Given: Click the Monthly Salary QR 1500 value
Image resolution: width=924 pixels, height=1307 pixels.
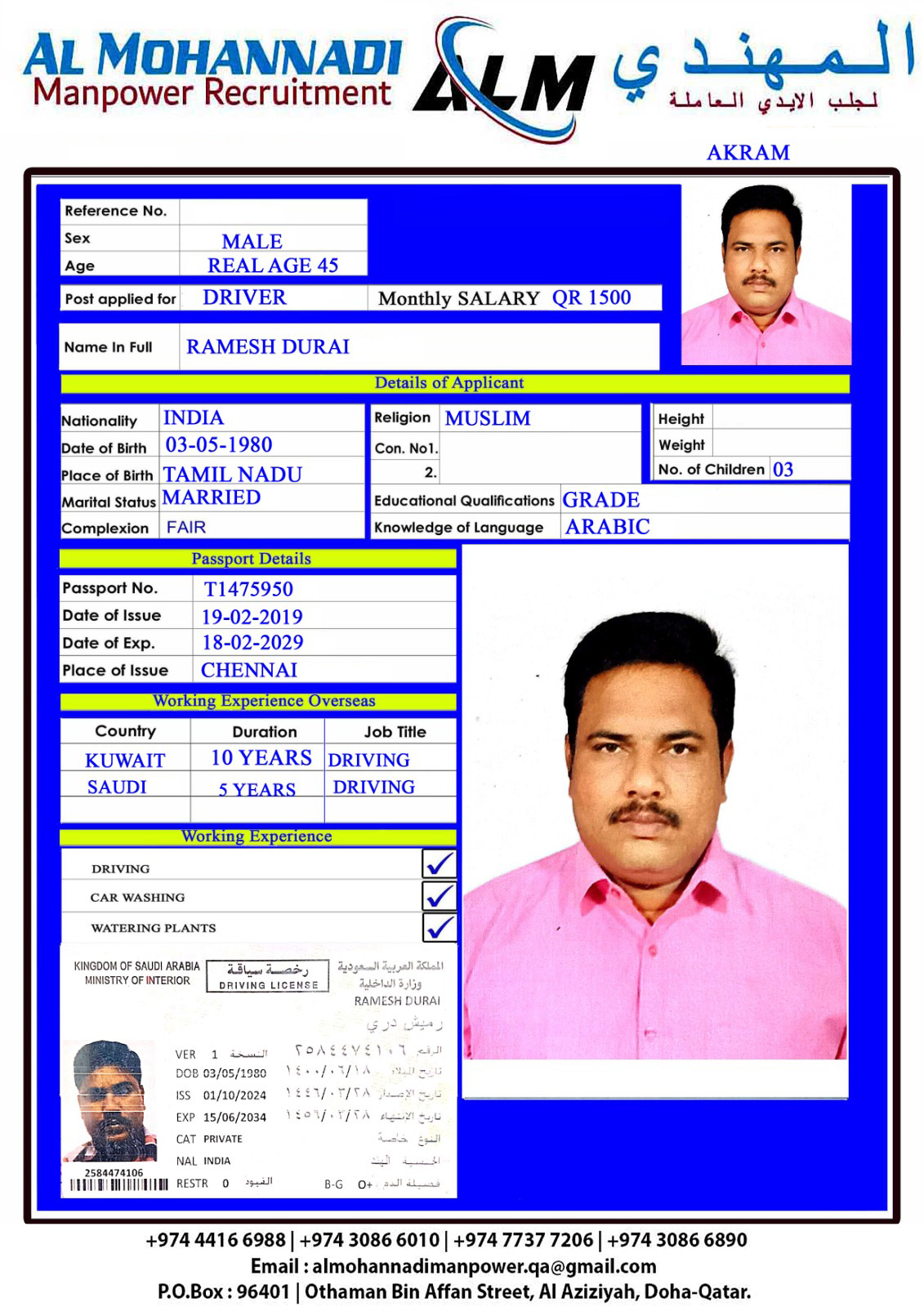Looking at the screenshot, I should 591,298.
